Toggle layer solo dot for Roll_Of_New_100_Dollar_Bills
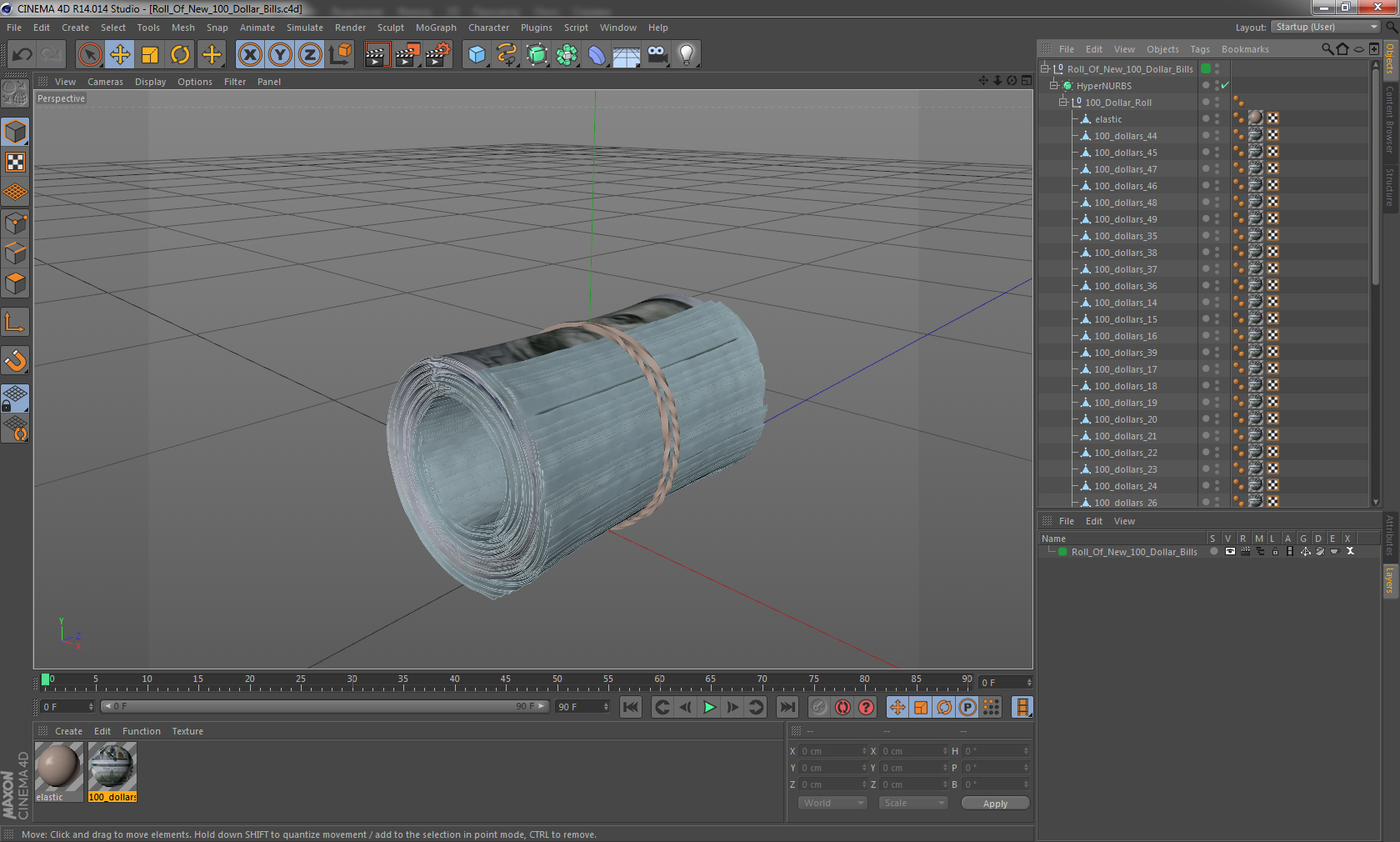Viewport: 1400px width, 842px height. 1213,551
